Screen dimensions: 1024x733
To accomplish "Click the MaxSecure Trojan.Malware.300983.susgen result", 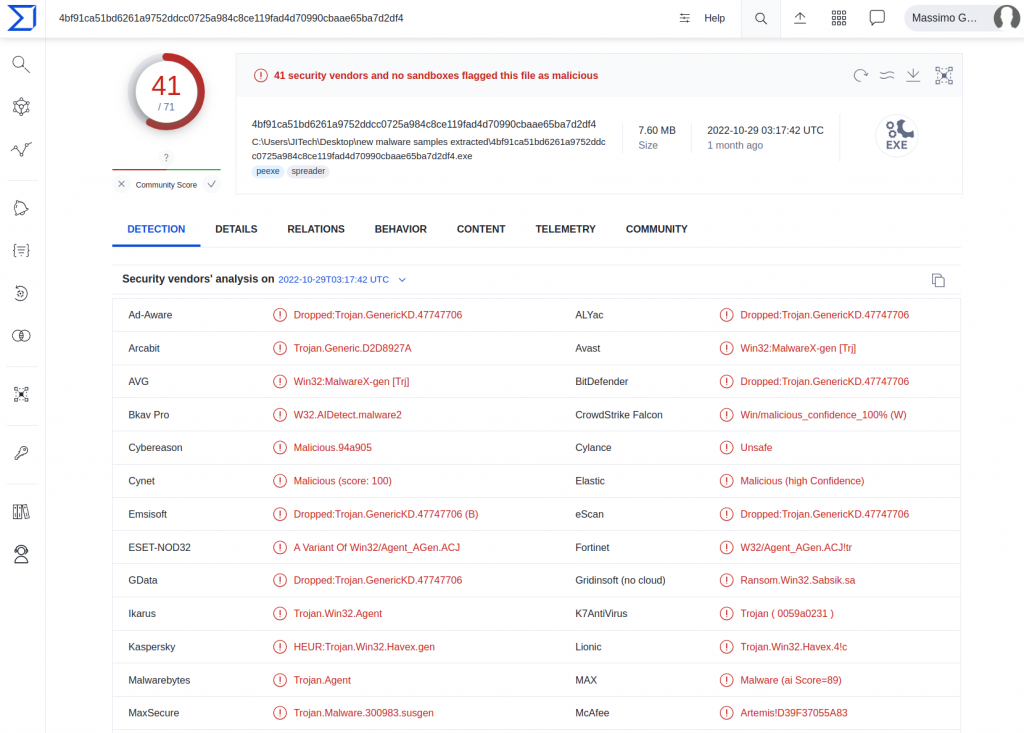I will [363, 713].
